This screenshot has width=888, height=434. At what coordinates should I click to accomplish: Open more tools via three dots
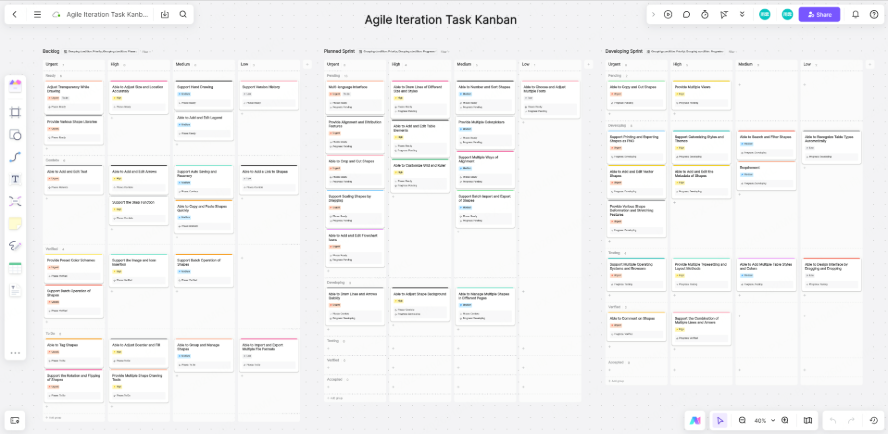[15, 352]
